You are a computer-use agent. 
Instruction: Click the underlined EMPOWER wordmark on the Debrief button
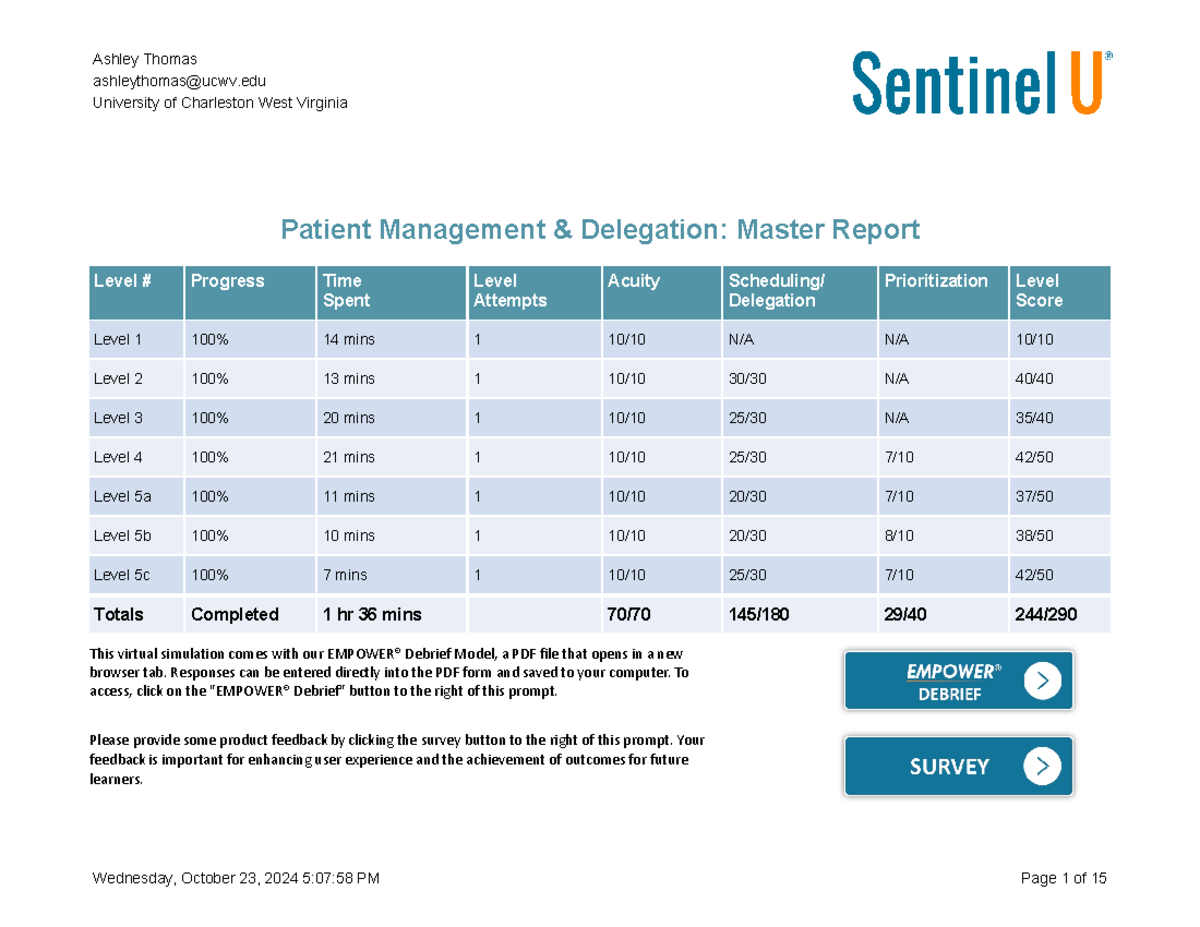tap(948, 671)
